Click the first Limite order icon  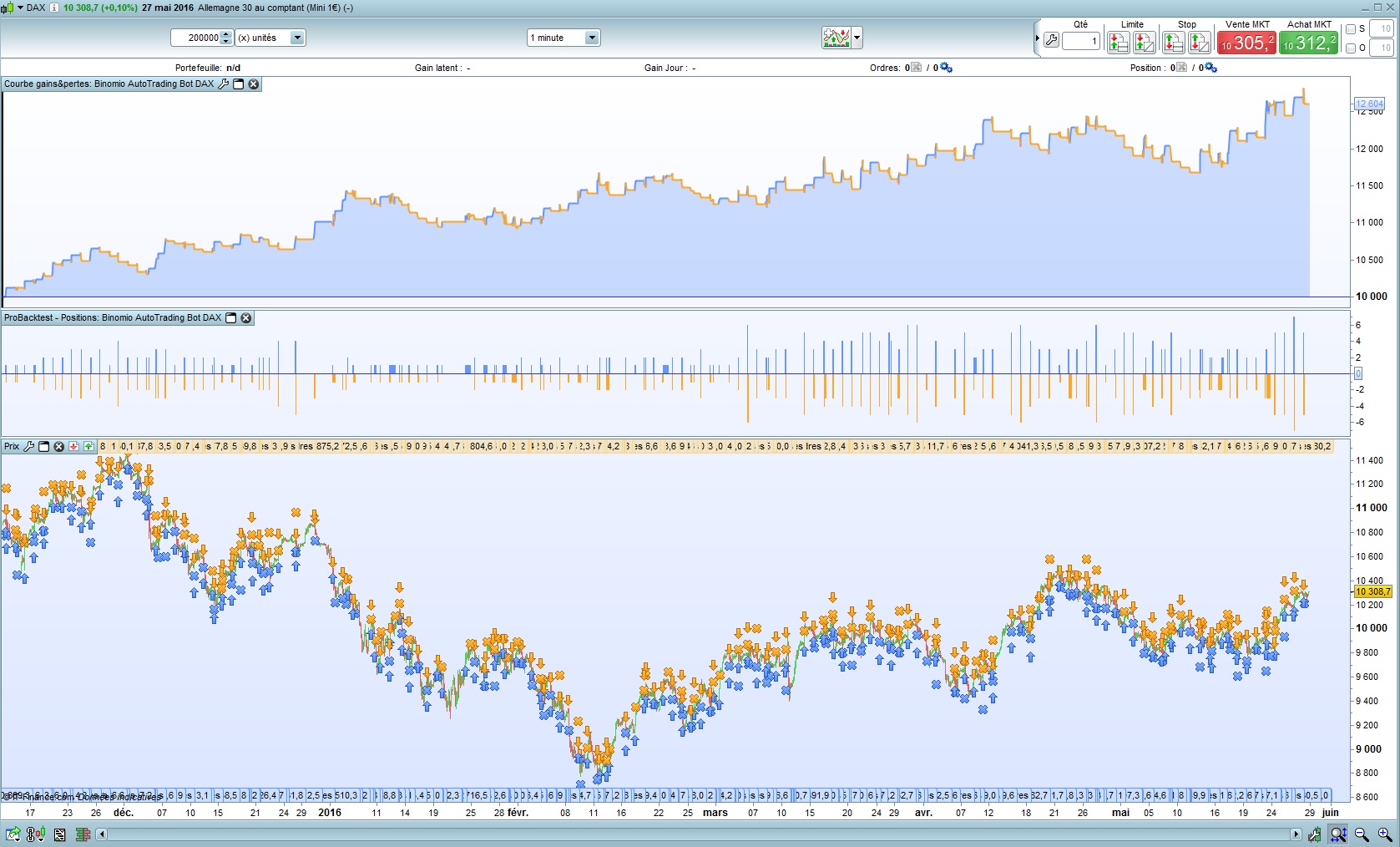pyautogui.click(x=1119, y=42)
